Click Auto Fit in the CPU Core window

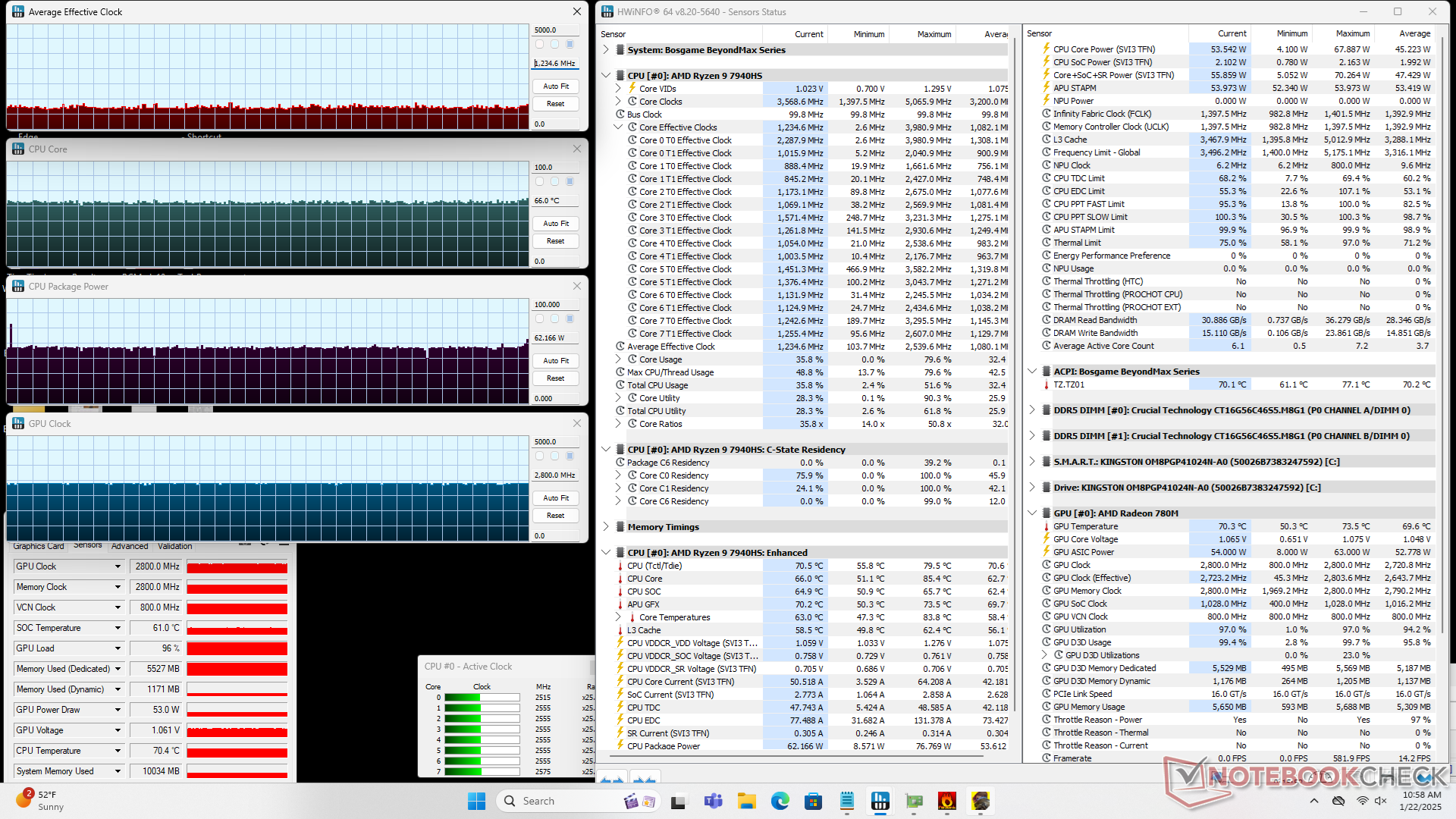pyautogui.click(x=556, y=224)
